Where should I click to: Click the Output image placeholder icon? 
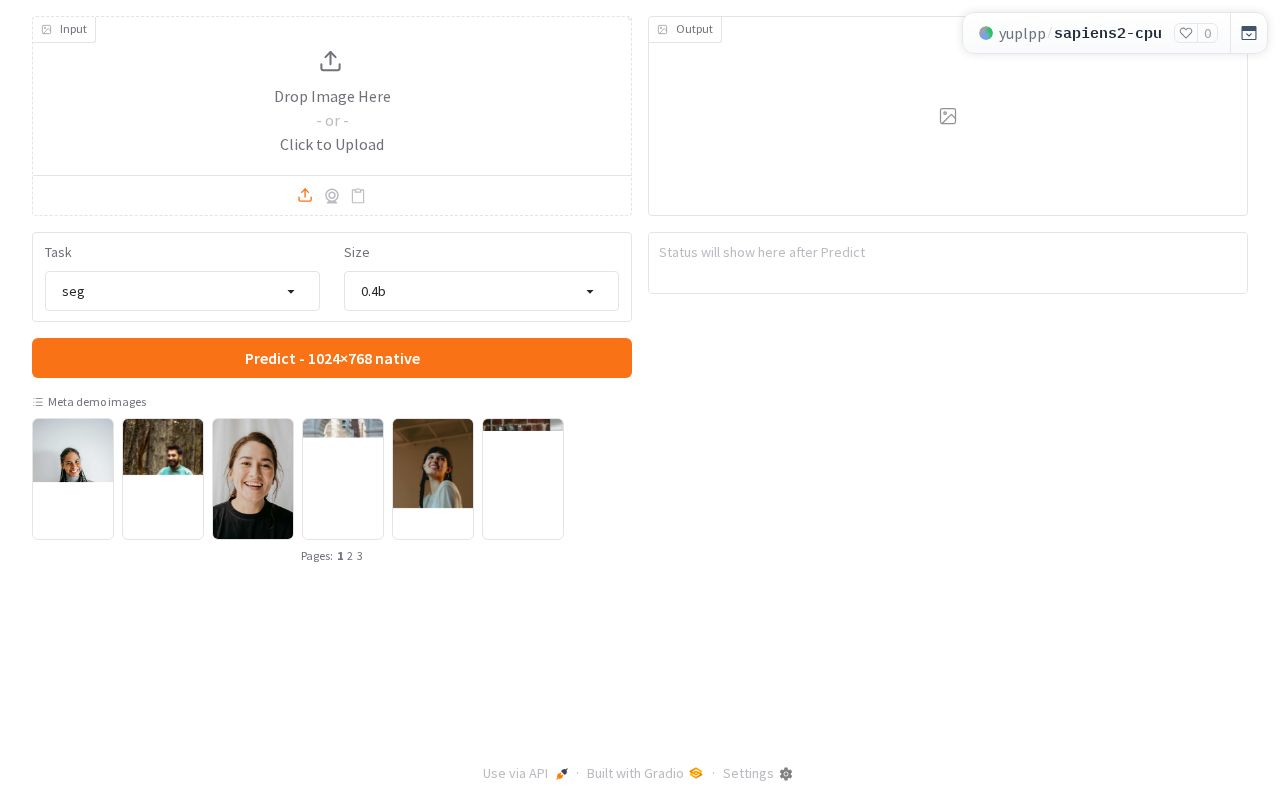948,116
